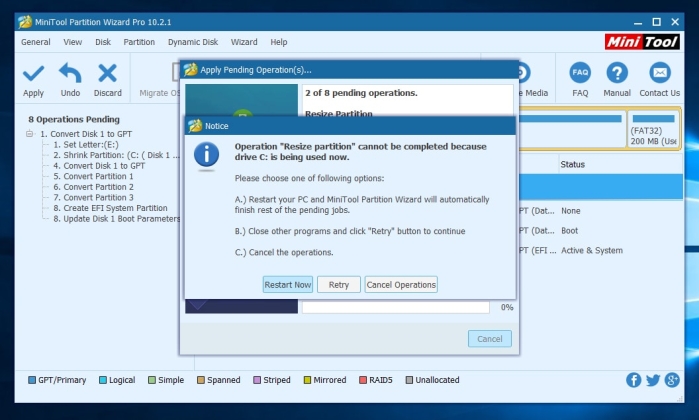Click Cancel in Apply Pending Operations dialog
Viewport: 699px width, 420px height.
tap(489, 339)
